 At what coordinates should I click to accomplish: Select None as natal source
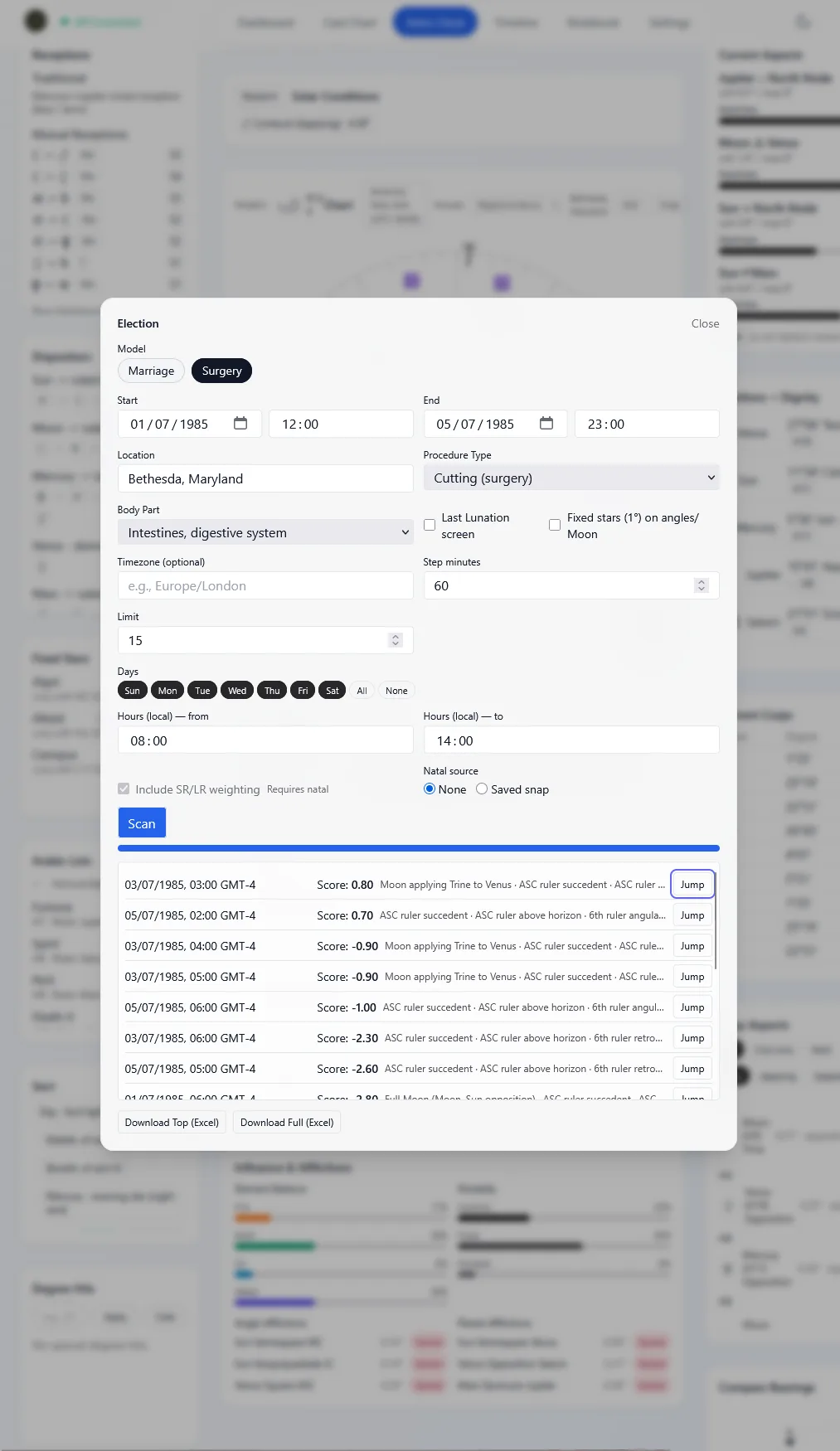430,789
